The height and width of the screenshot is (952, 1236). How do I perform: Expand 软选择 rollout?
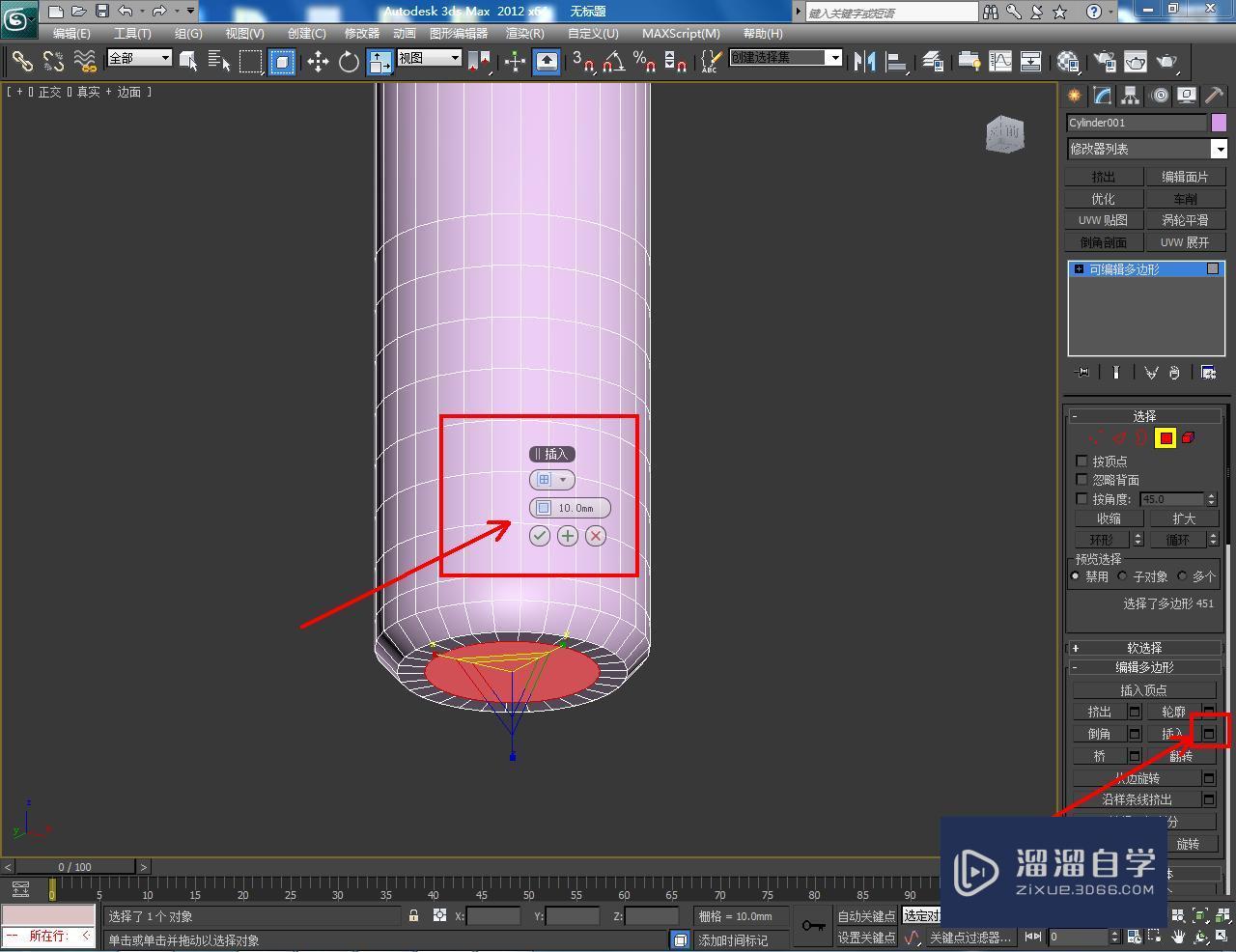(x=1144, y=648)
